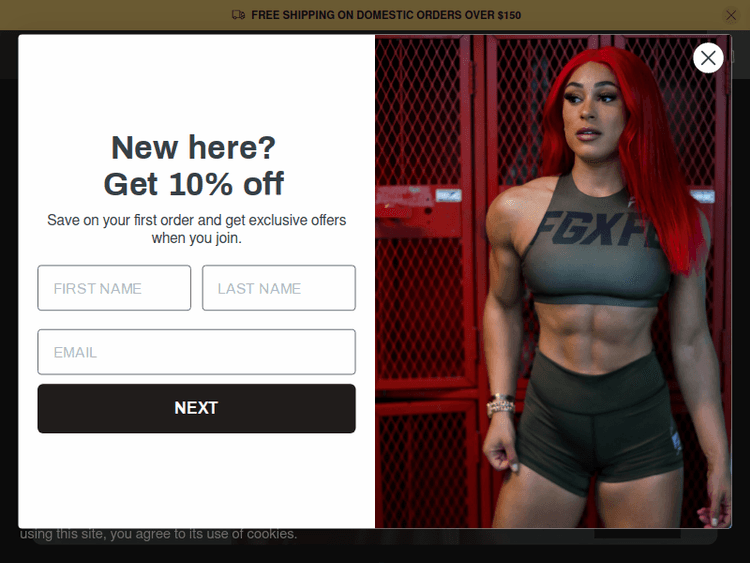
Task: Select the EMAIL input box
Action: tap(197, 352)
